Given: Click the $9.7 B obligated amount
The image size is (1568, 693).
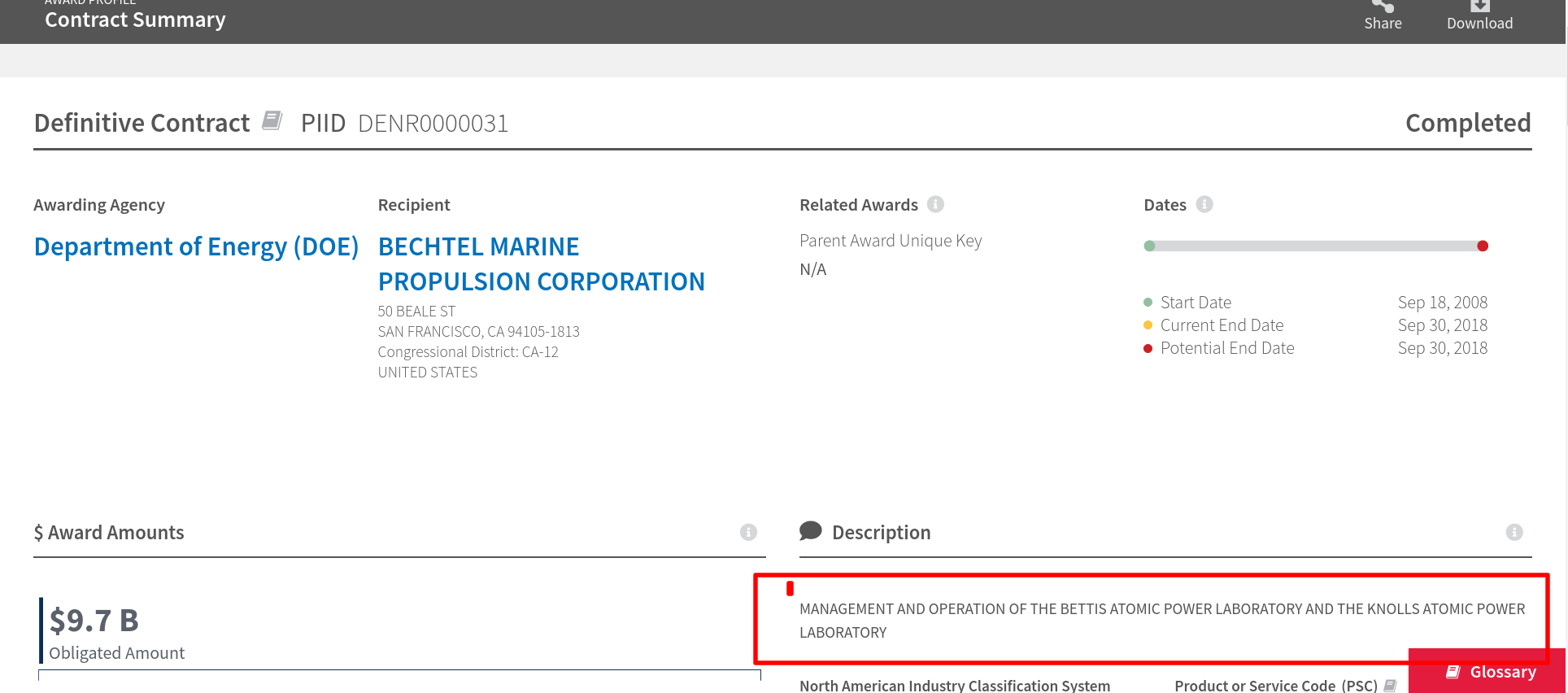Looking at the screenshot, I should point(94,621).
